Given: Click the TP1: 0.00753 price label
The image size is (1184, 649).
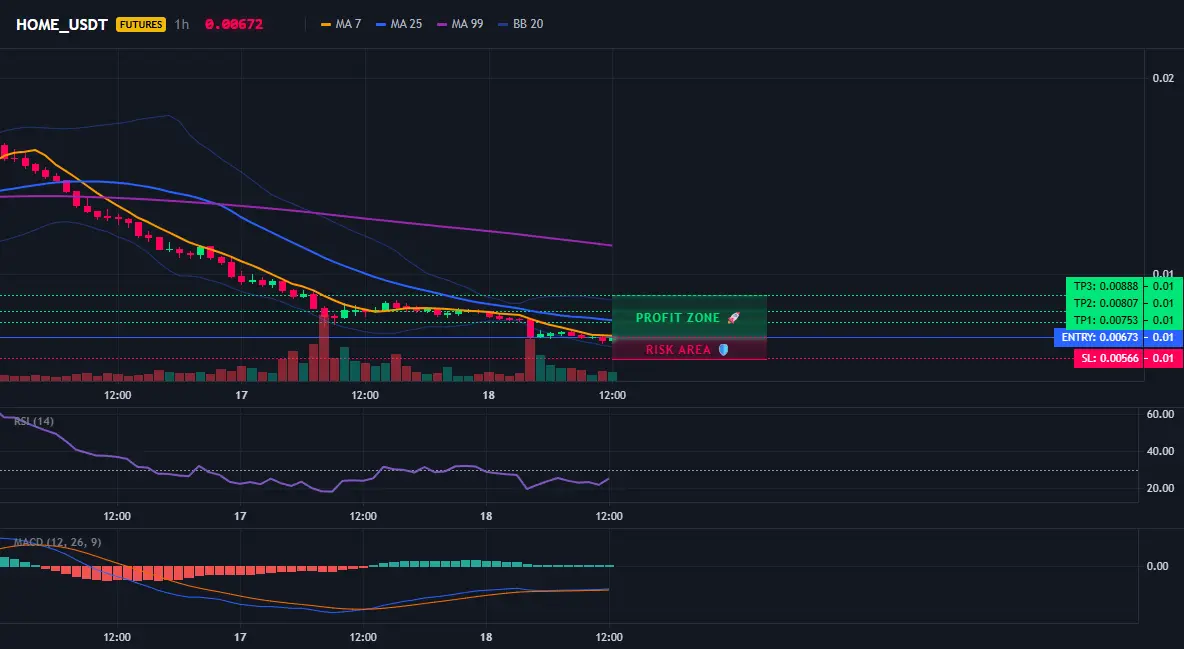Looking at the screenshot, I should (1105, 320).
